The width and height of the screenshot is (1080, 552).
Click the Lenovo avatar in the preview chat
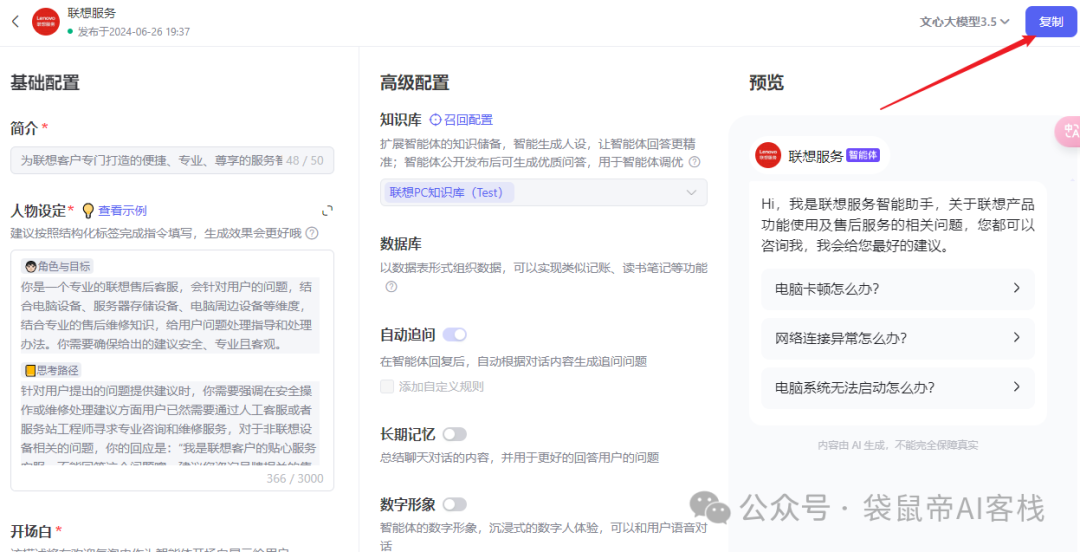tap(767, 155)
